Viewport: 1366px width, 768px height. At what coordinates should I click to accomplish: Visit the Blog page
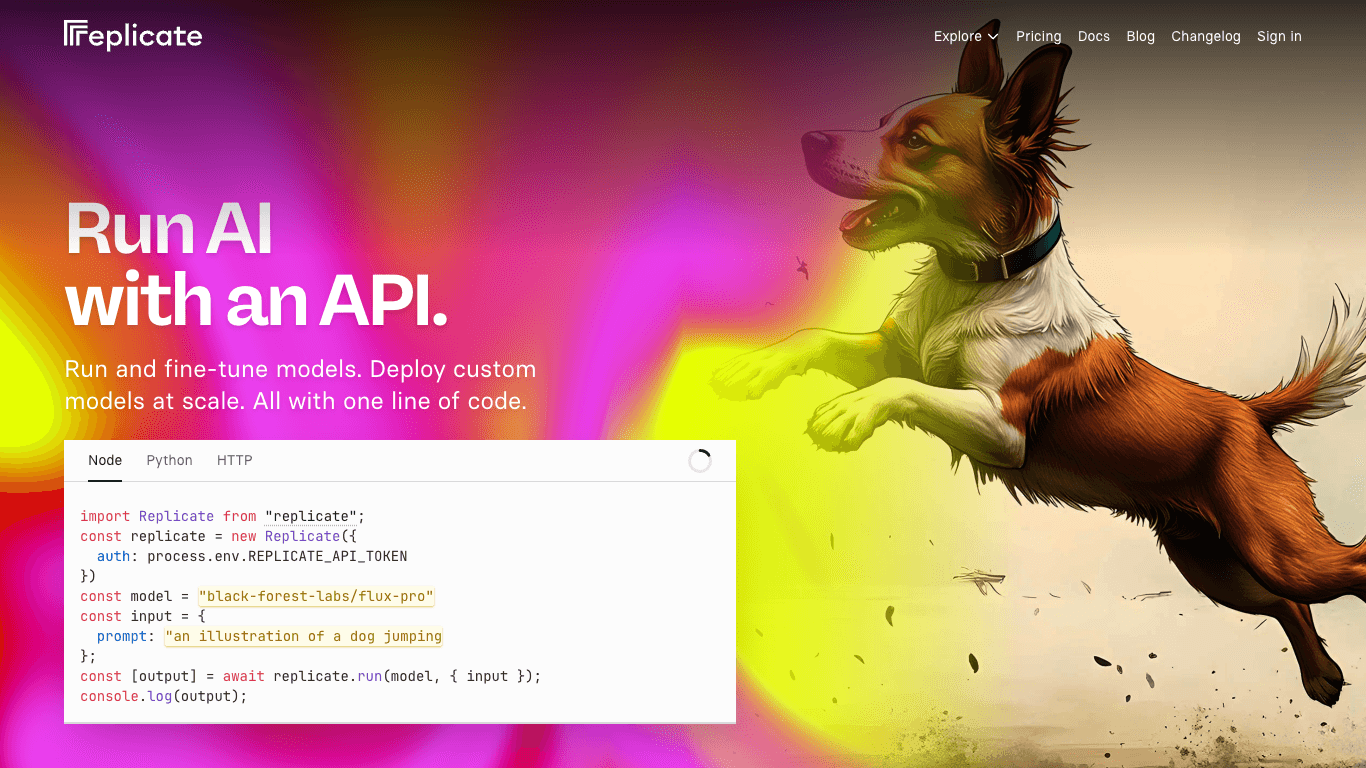coord(1140,36)
